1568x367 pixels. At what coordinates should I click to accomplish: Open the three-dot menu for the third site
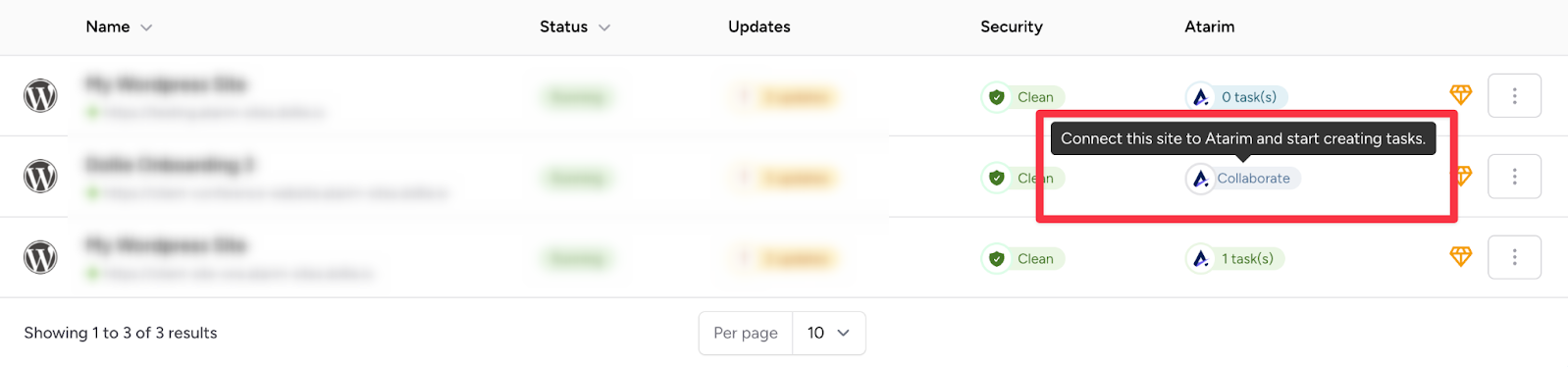tap(1514, 257)
